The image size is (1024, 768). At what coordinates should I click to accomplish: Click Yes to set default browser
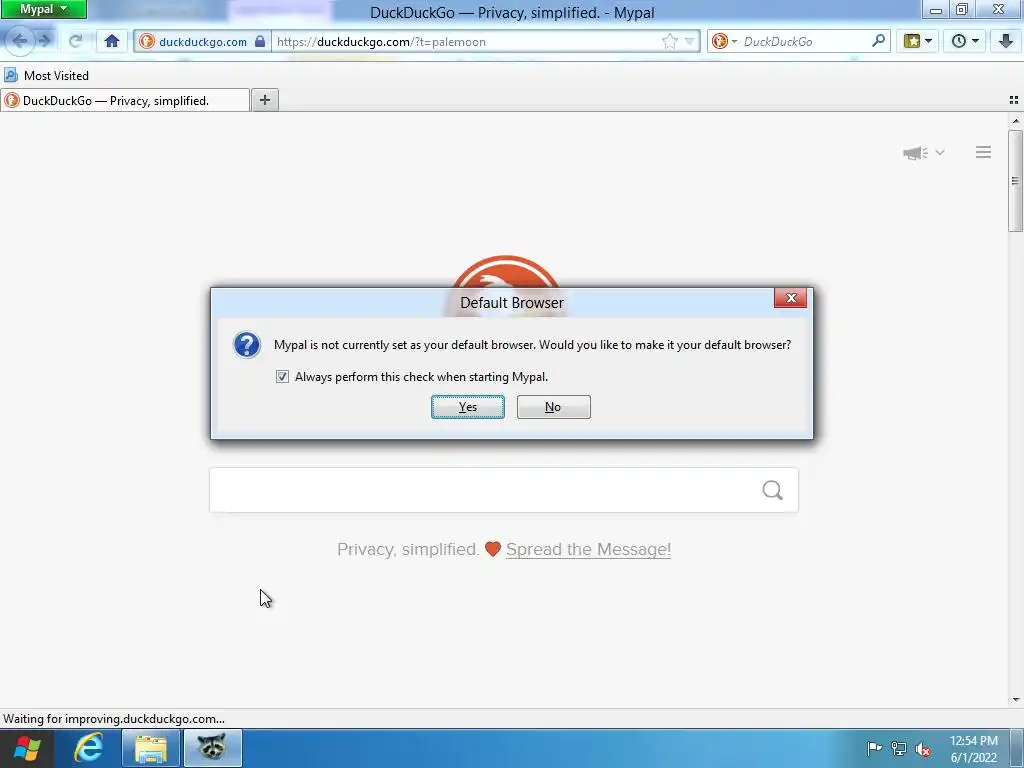[468, 407]
